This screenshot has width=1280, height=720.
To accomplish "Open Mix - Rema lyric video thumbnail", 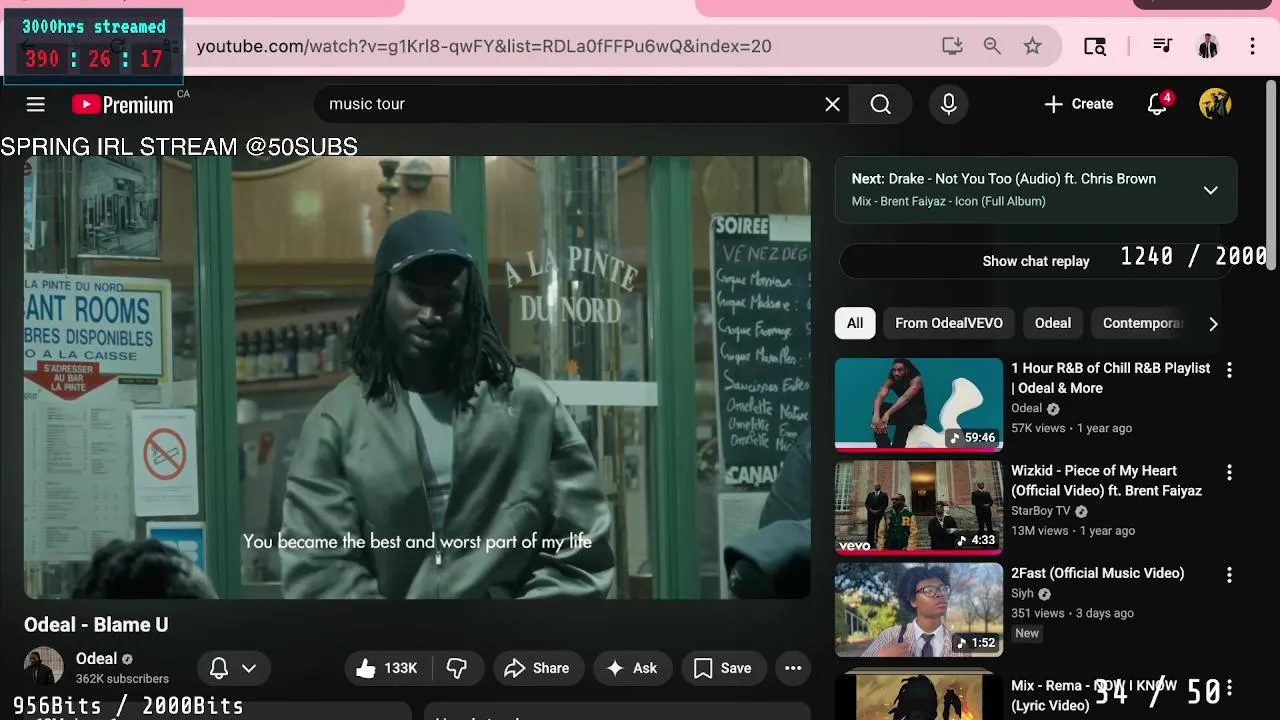I will [919, 695].
